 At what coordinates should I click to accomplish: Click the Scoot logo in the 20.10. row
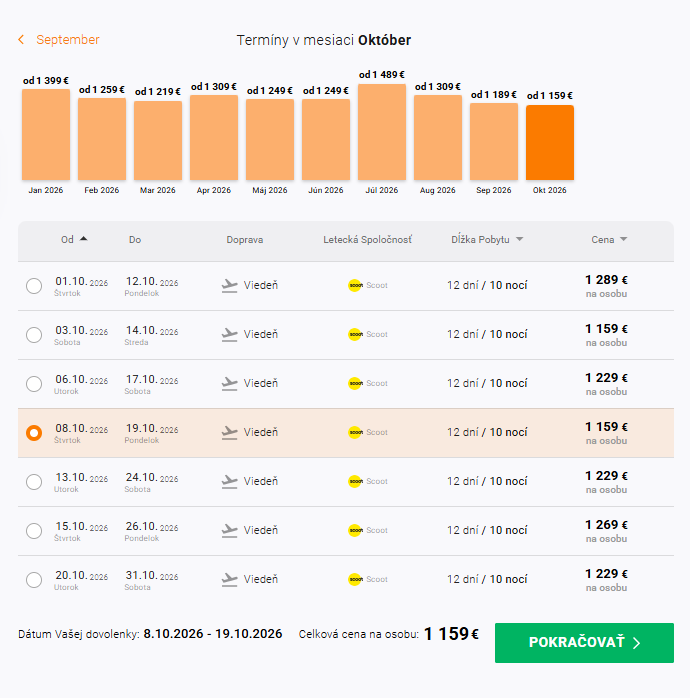[355, 579]
